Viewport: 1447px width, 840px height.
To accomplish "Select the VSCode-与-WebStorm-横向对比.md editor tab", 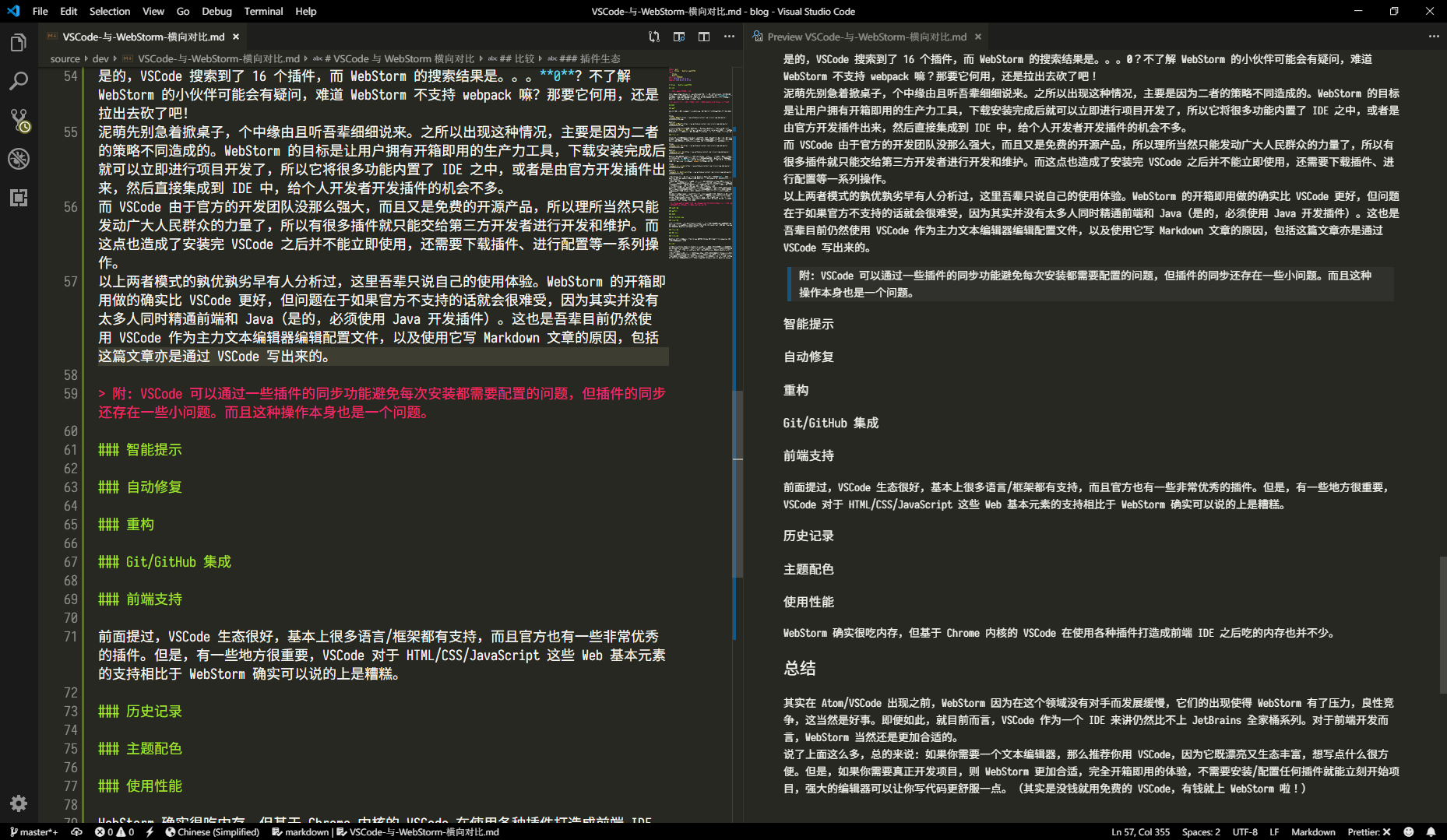I will [143, 37].
